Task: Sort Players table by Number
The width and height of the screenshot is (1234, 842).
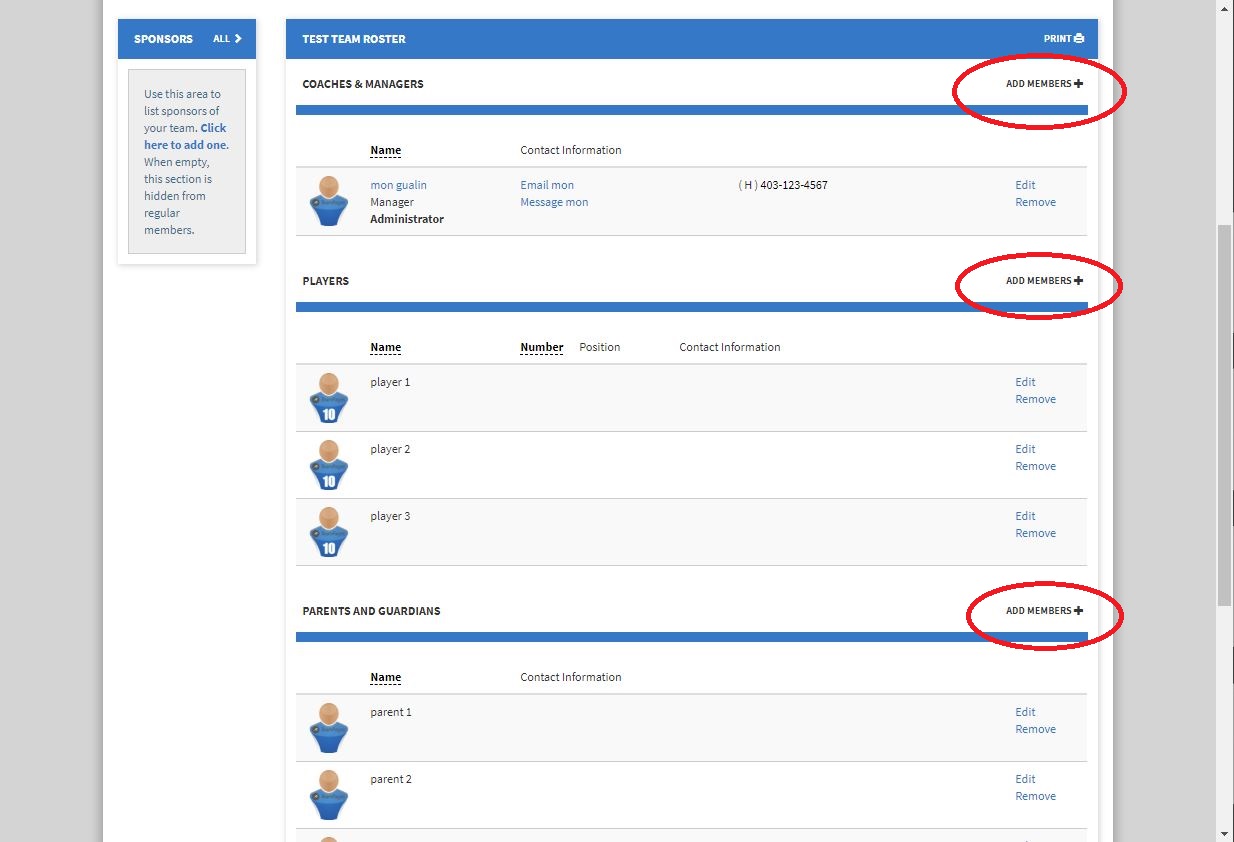Action: (x=542, y=348)
